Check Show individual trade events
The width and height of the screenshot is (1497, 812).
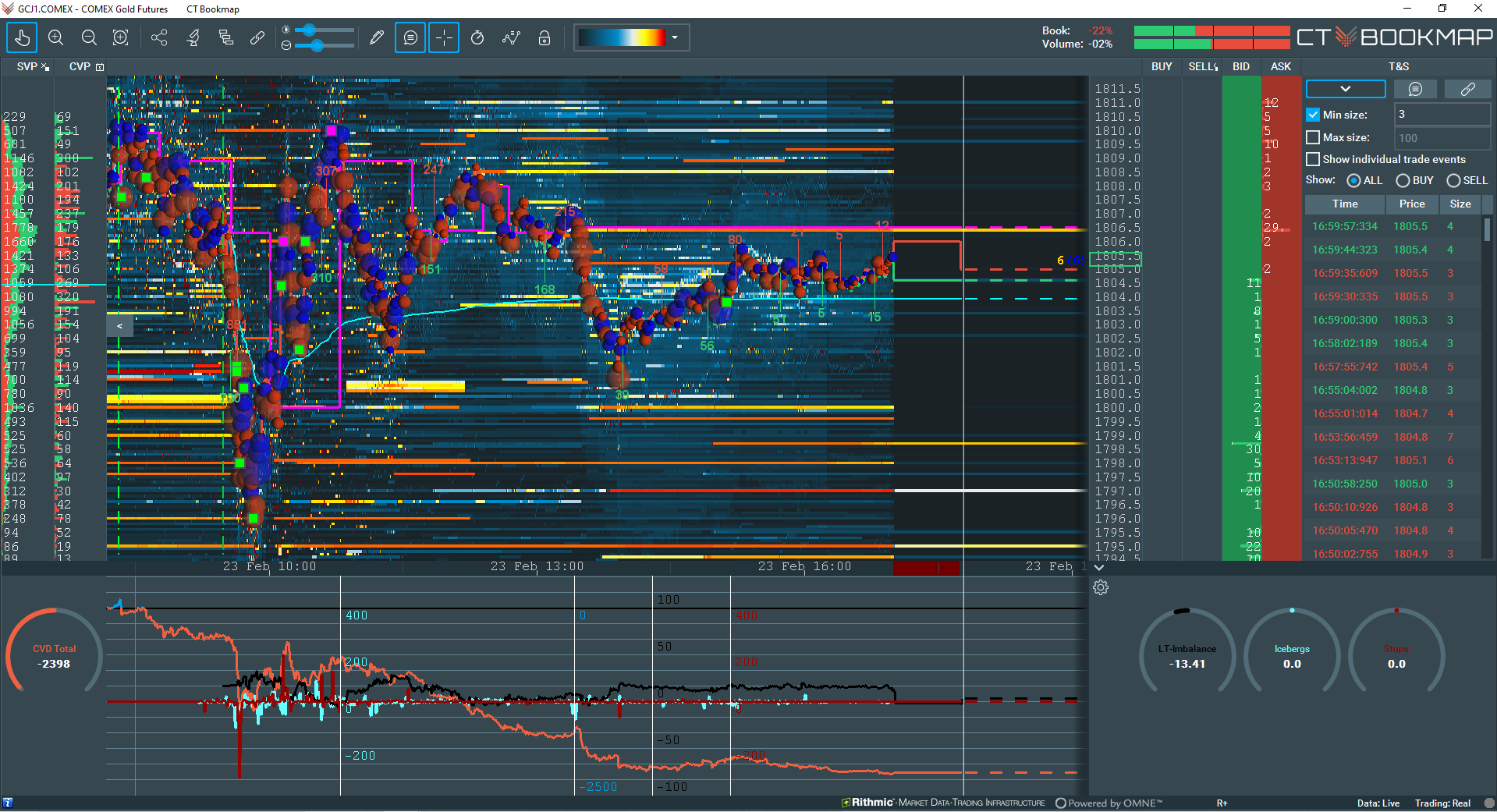1313,159
